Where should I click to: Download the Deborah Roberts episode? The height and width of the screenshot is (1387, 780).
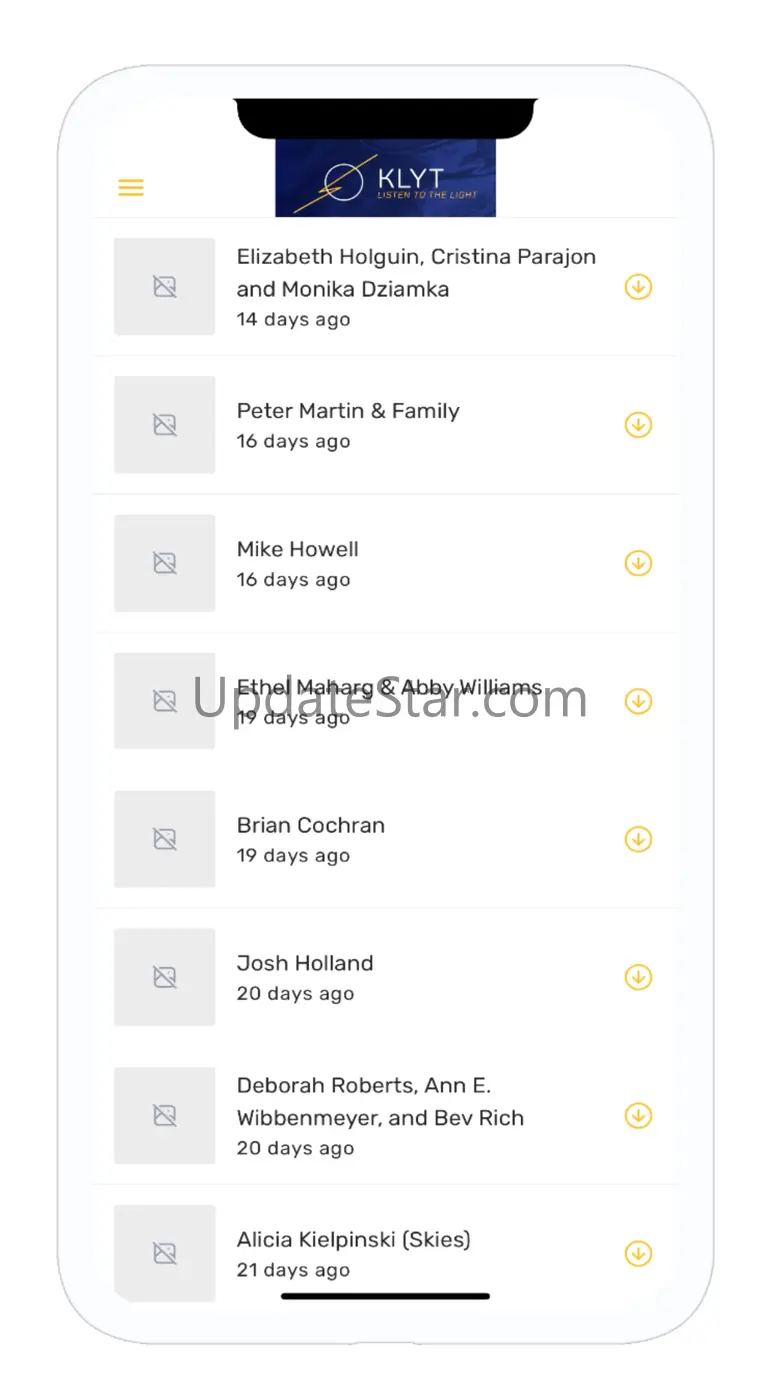coord(638,1115)
